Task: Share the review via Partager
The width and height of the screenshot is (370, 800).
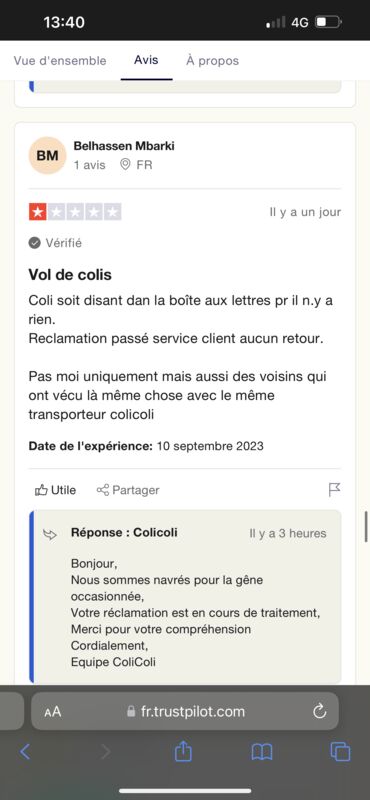Action: pos(128,490)
